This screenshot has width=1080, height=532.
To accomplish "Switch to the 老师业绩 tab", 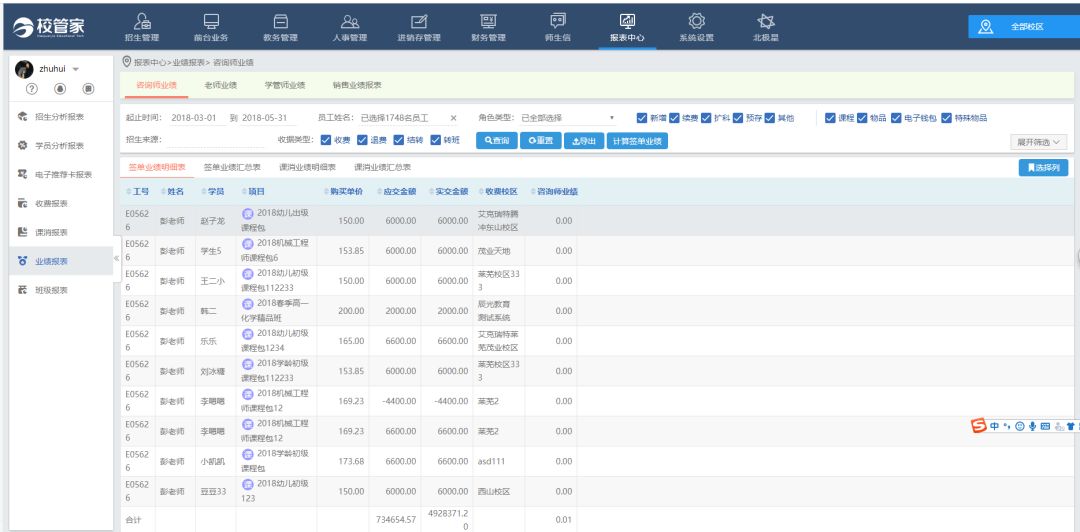I will tap(219, 85).
